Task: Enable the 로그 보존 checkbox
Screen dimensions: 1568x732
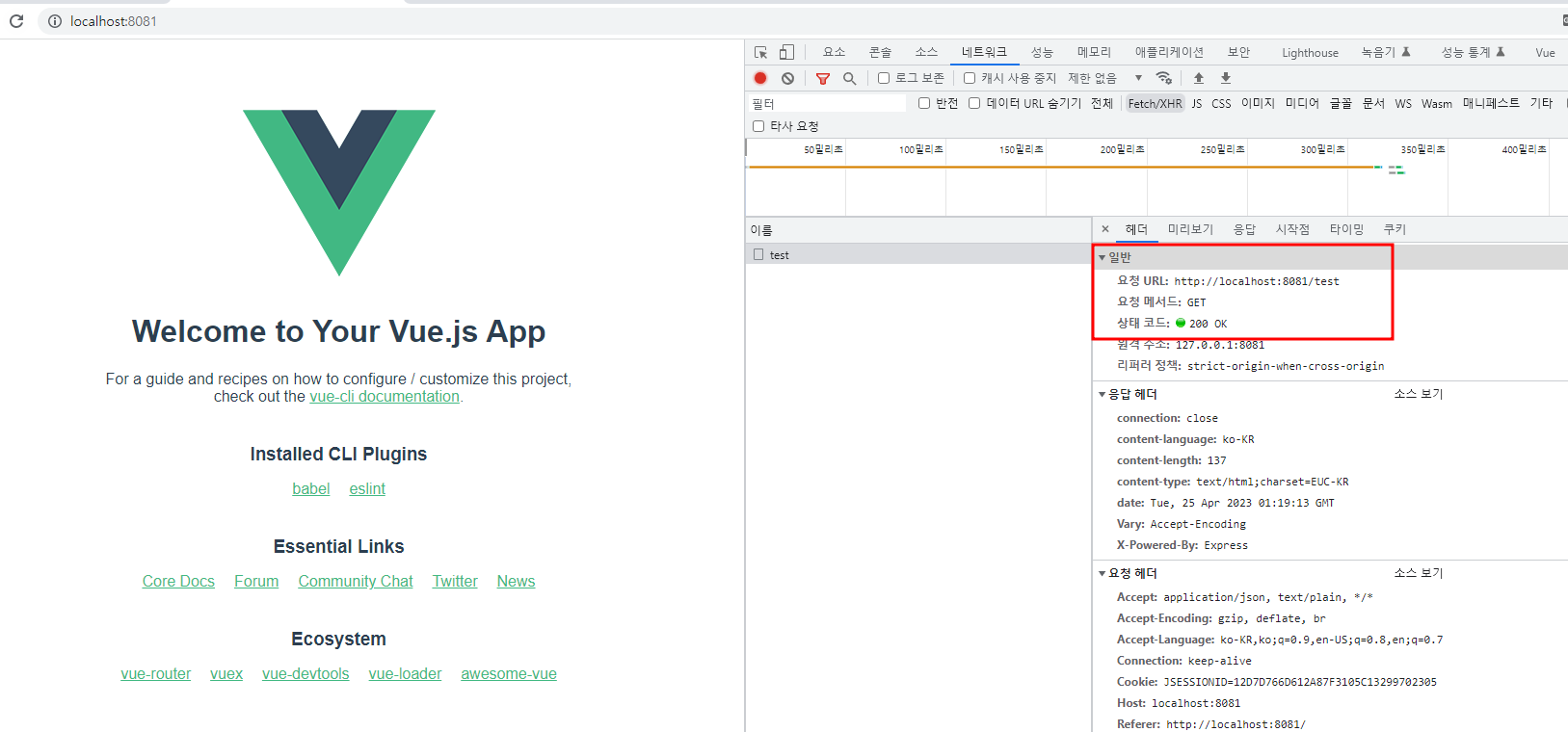Action: point(884,78)
